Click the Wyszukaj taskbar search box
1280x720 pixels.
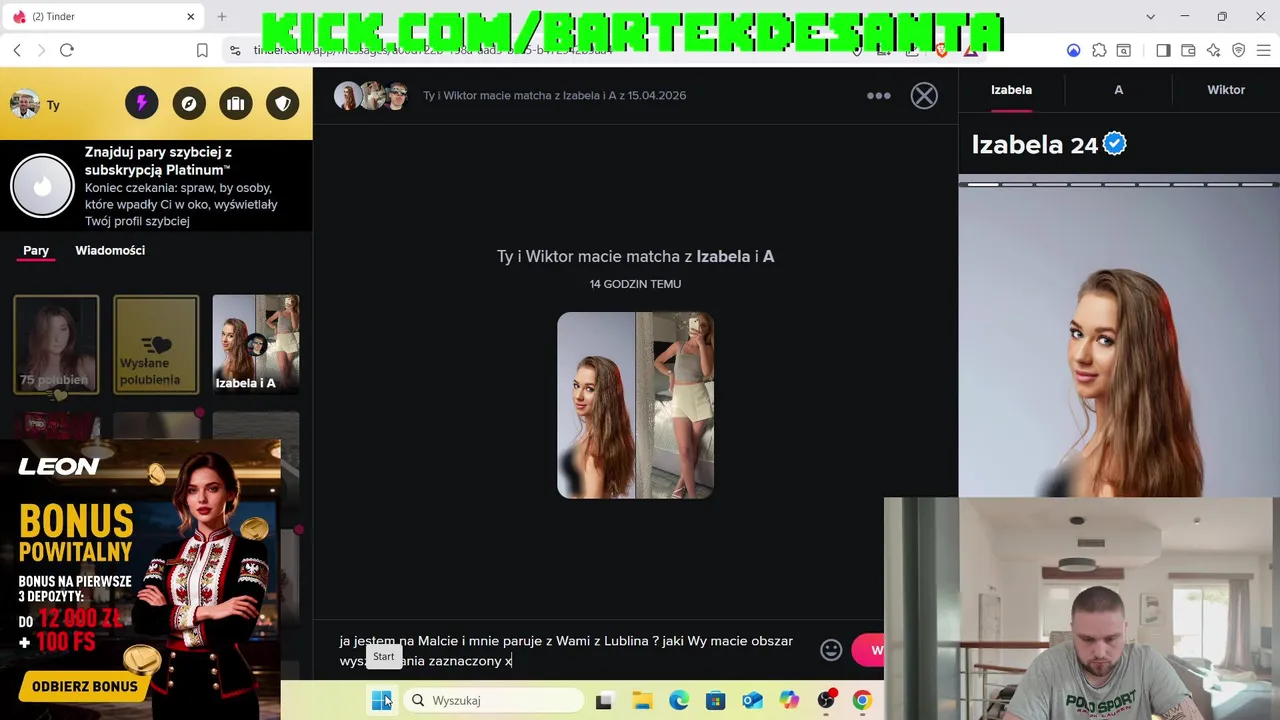(494, 701)
